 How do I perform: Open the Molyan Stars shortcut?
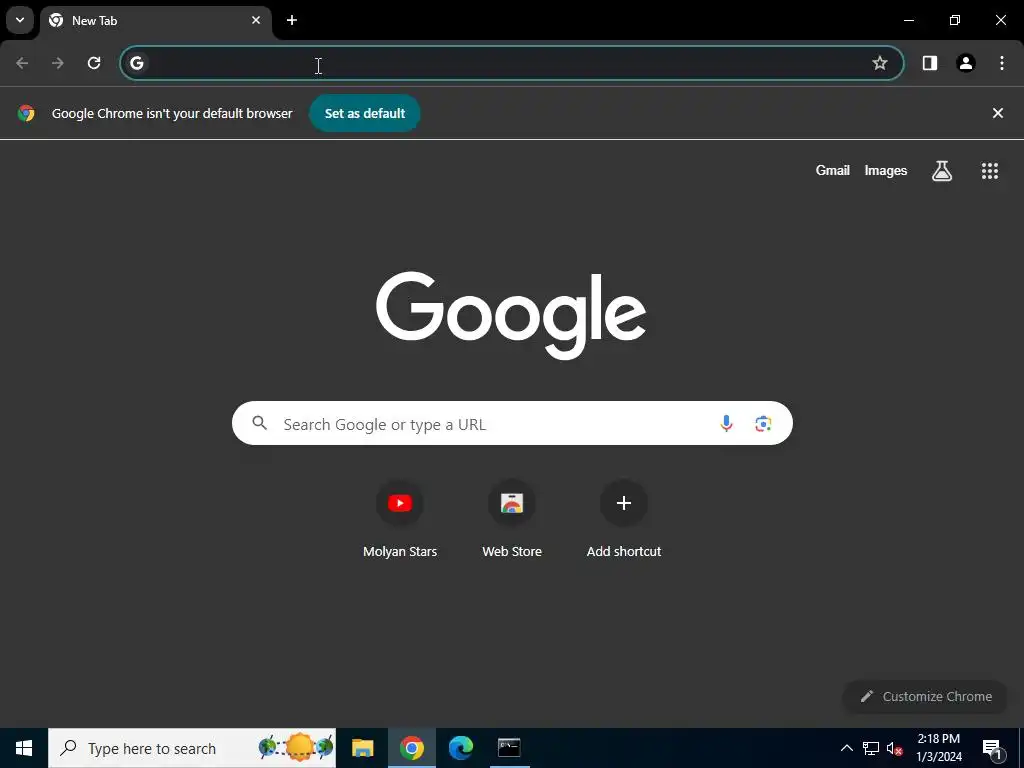400,519
